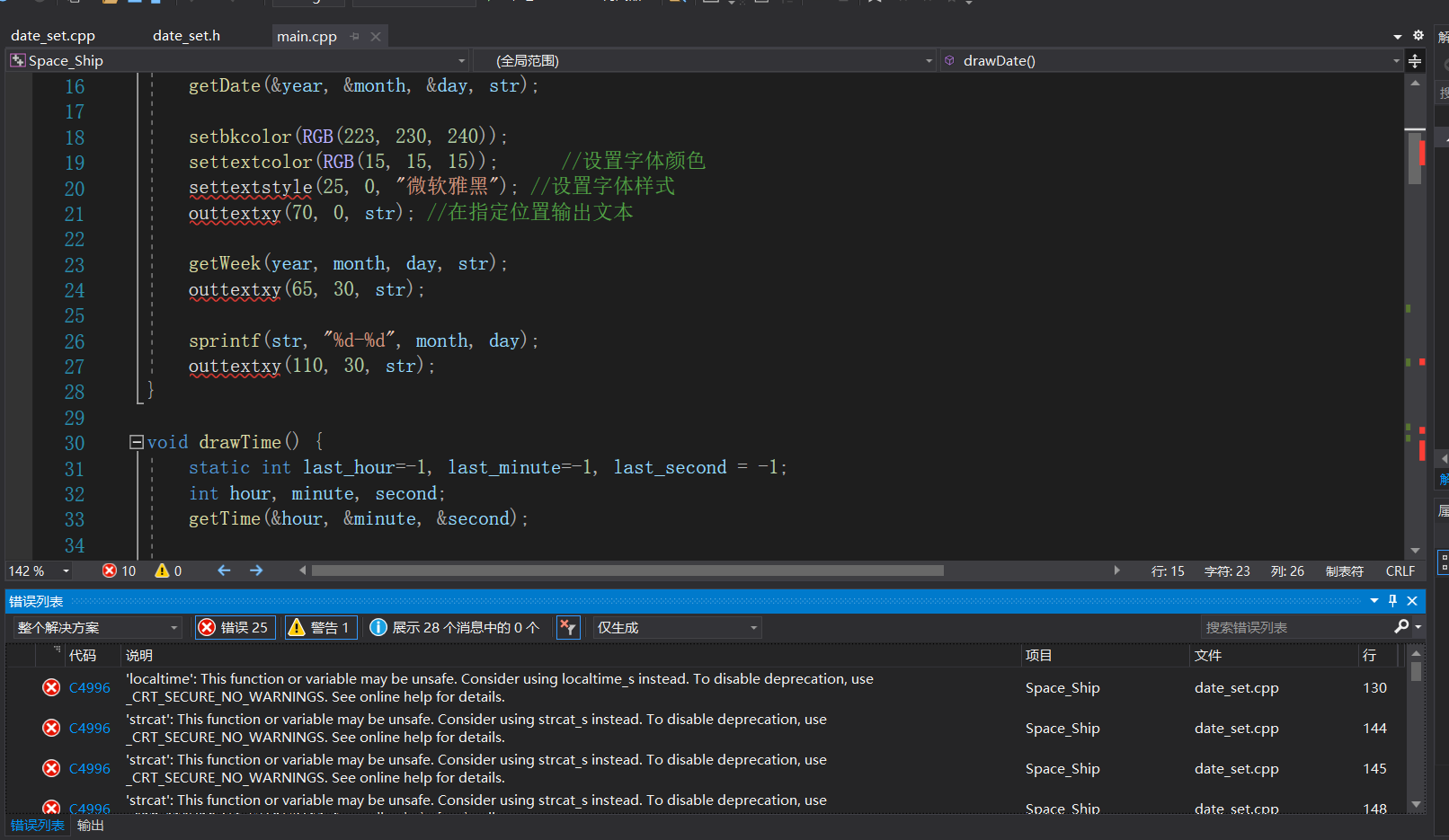Click line number 30 in the gutter
The height and width of the screenshot is (840, 1449).
tap(75, 443)
